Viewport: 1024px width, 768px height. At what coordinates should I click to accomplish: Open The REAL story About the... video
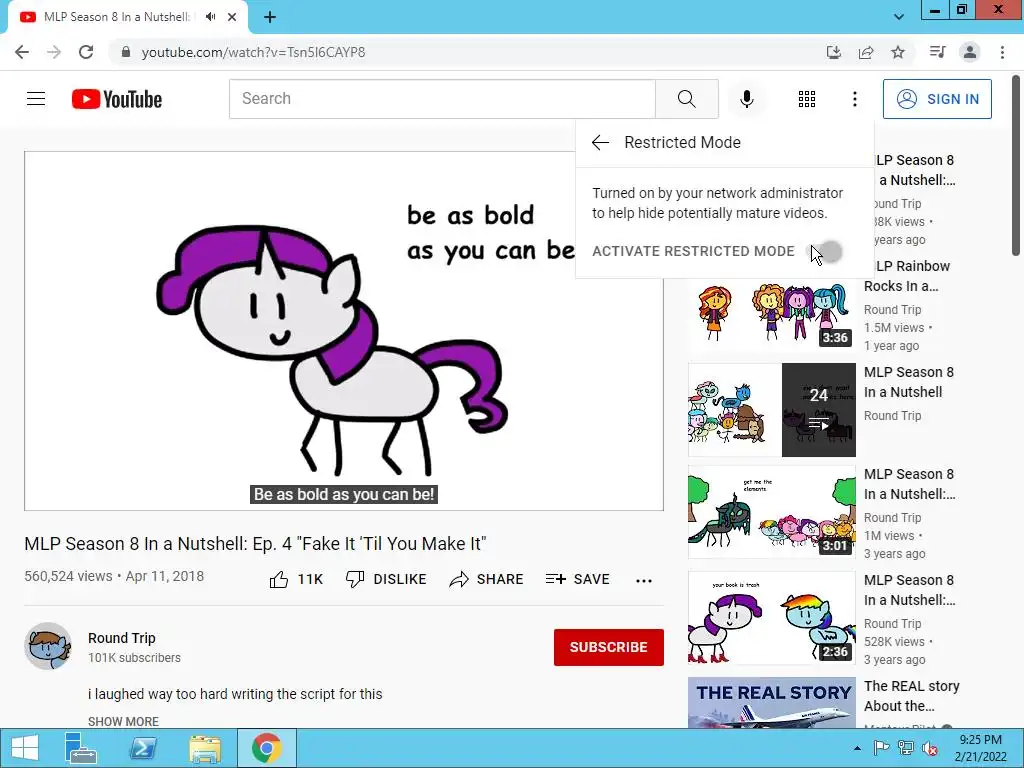[912, 696]
